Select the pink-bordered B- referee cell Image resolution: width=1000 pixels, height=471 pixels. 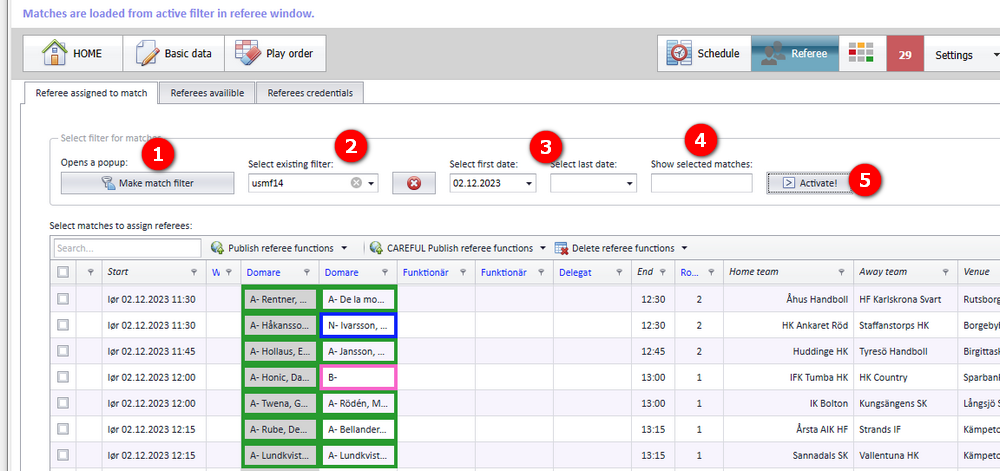tap(358, 377)
